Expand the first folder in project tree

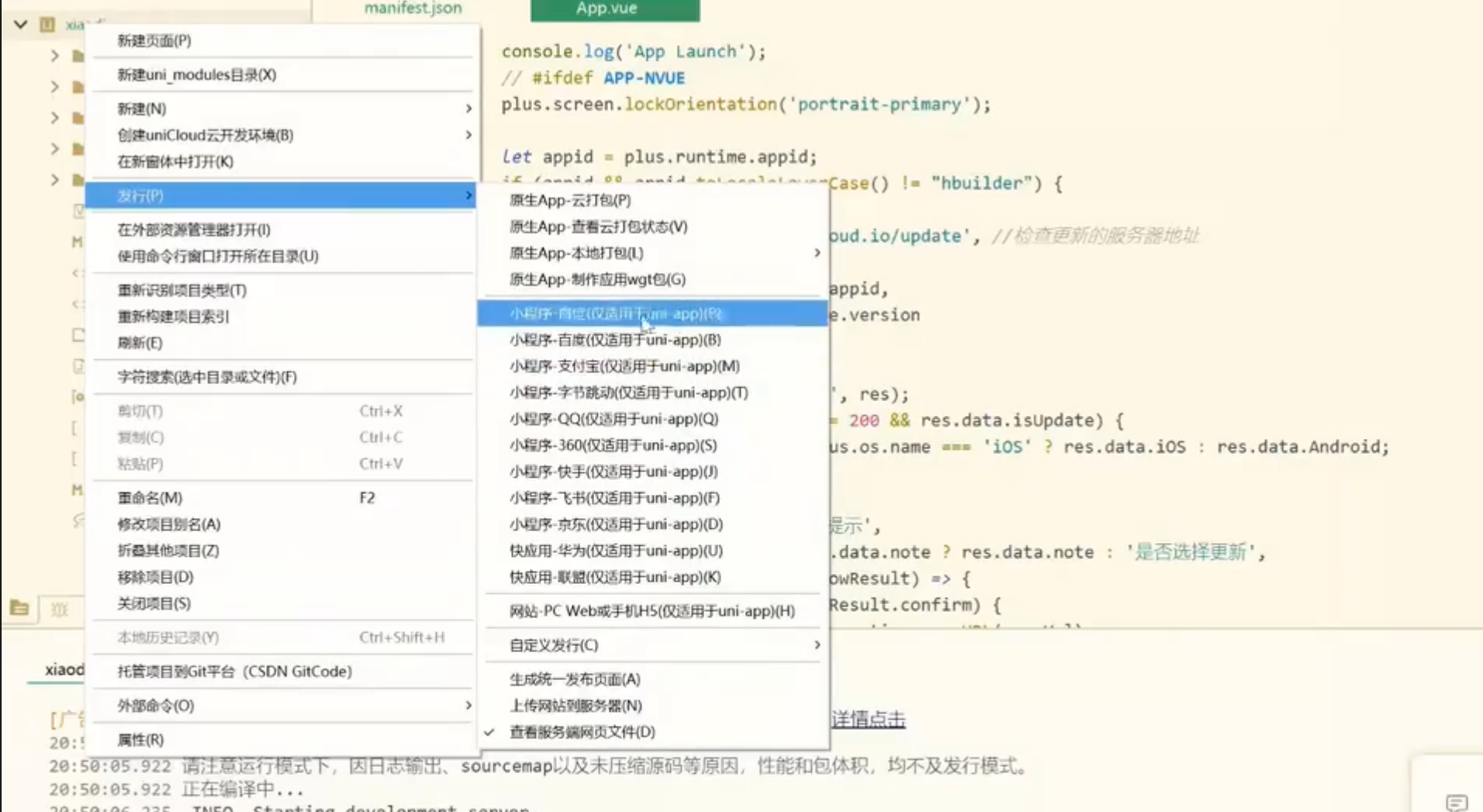coord(54,56)
